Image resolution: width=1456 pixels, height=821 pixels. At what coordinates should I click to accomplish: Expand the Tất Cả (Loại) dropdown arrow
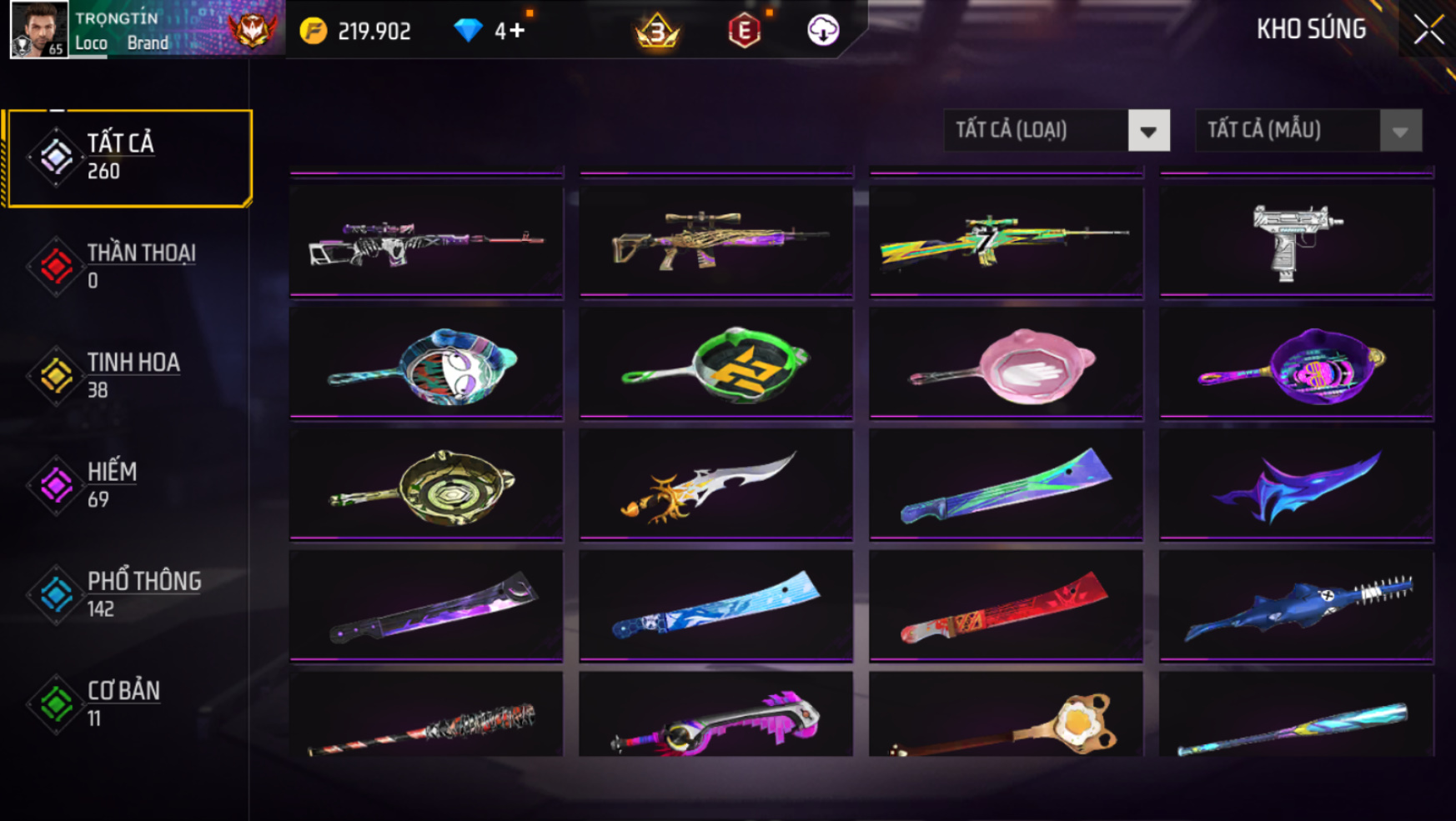[1148, 131]
